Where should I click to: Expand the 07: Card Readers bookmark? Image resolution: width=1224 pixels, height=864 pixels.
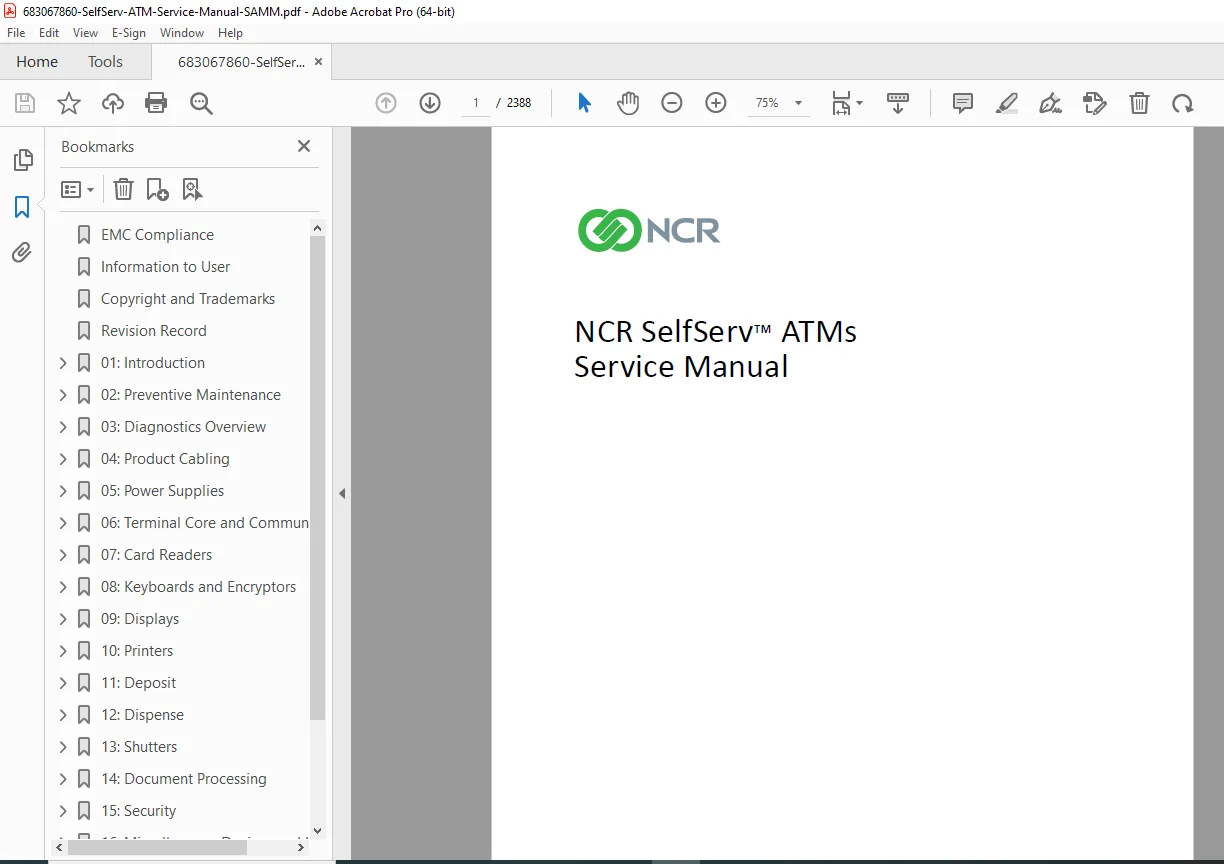(x=63, y=555)
